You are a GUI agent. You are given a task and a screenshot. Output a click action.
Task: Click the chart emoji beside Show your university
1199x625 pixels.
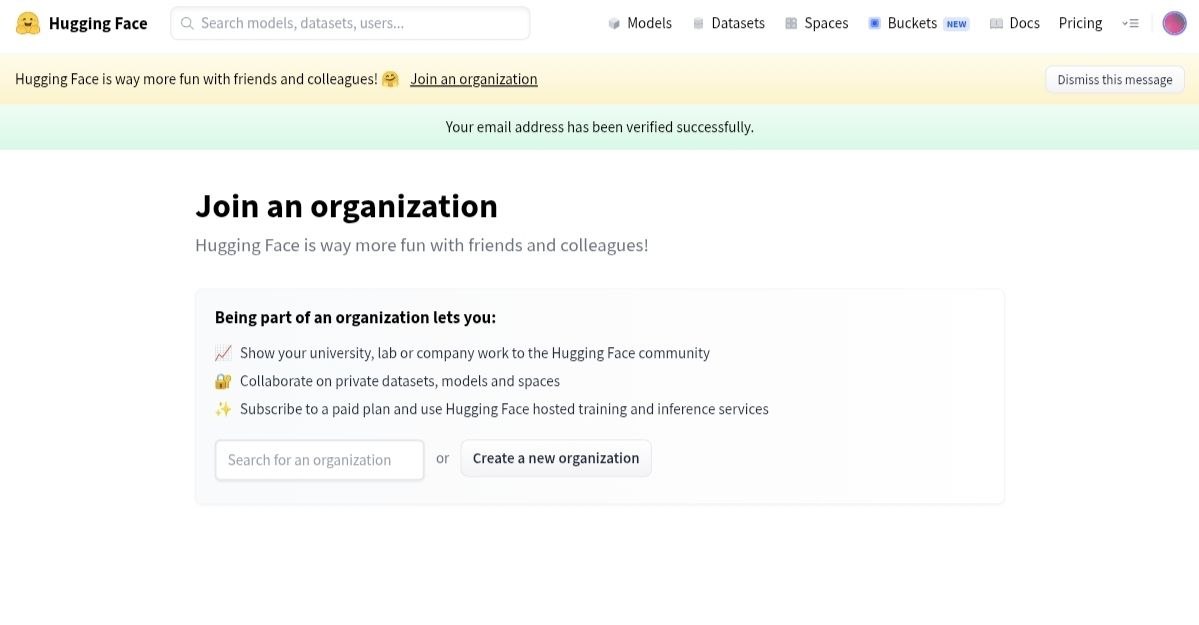click(x=223, y=353)
